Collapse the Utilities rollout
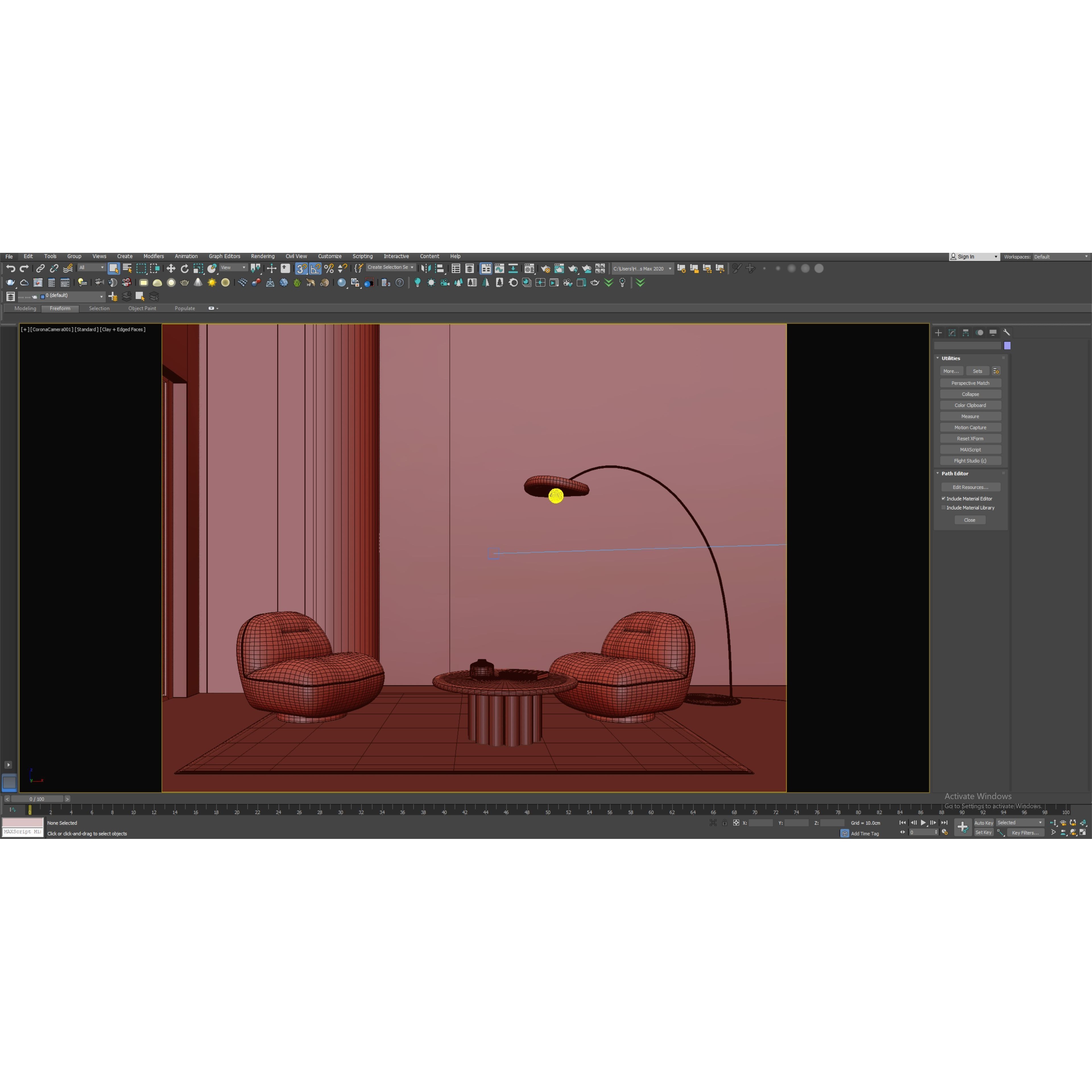Image resolution: width=1092 pixels, height=1092 pixels. [x=937, y=358]
